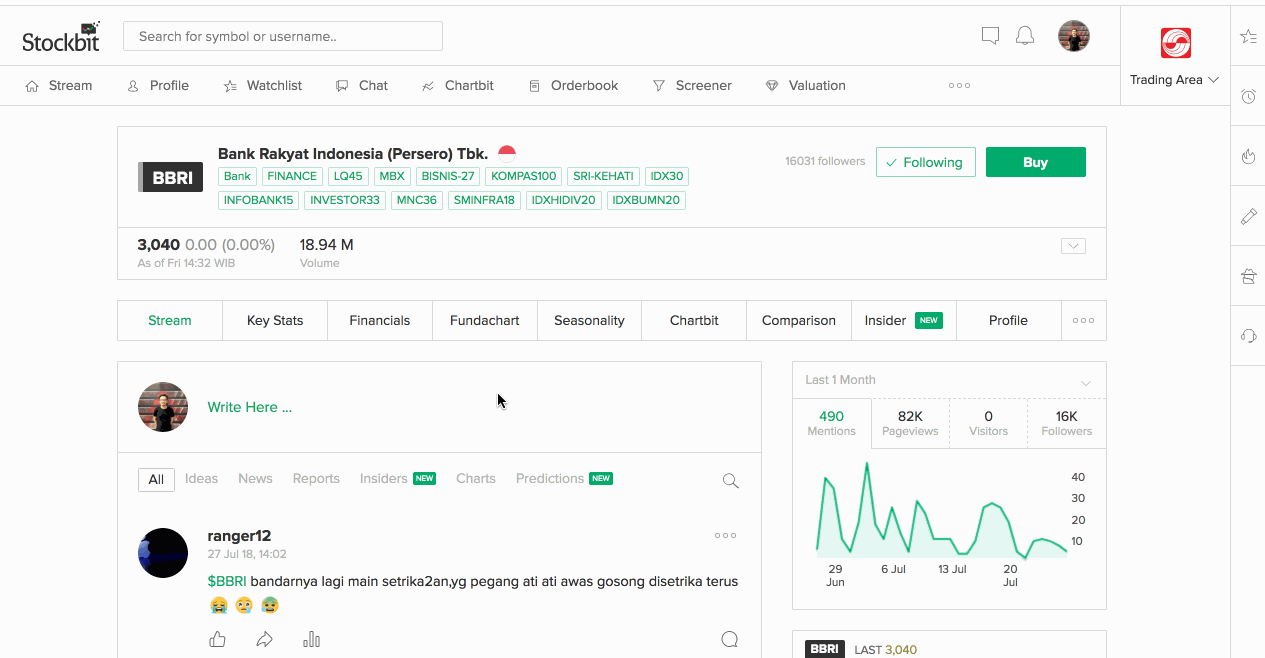Click the FINANCE tag
1265x658 pixels.
click(x=292, y=176)
